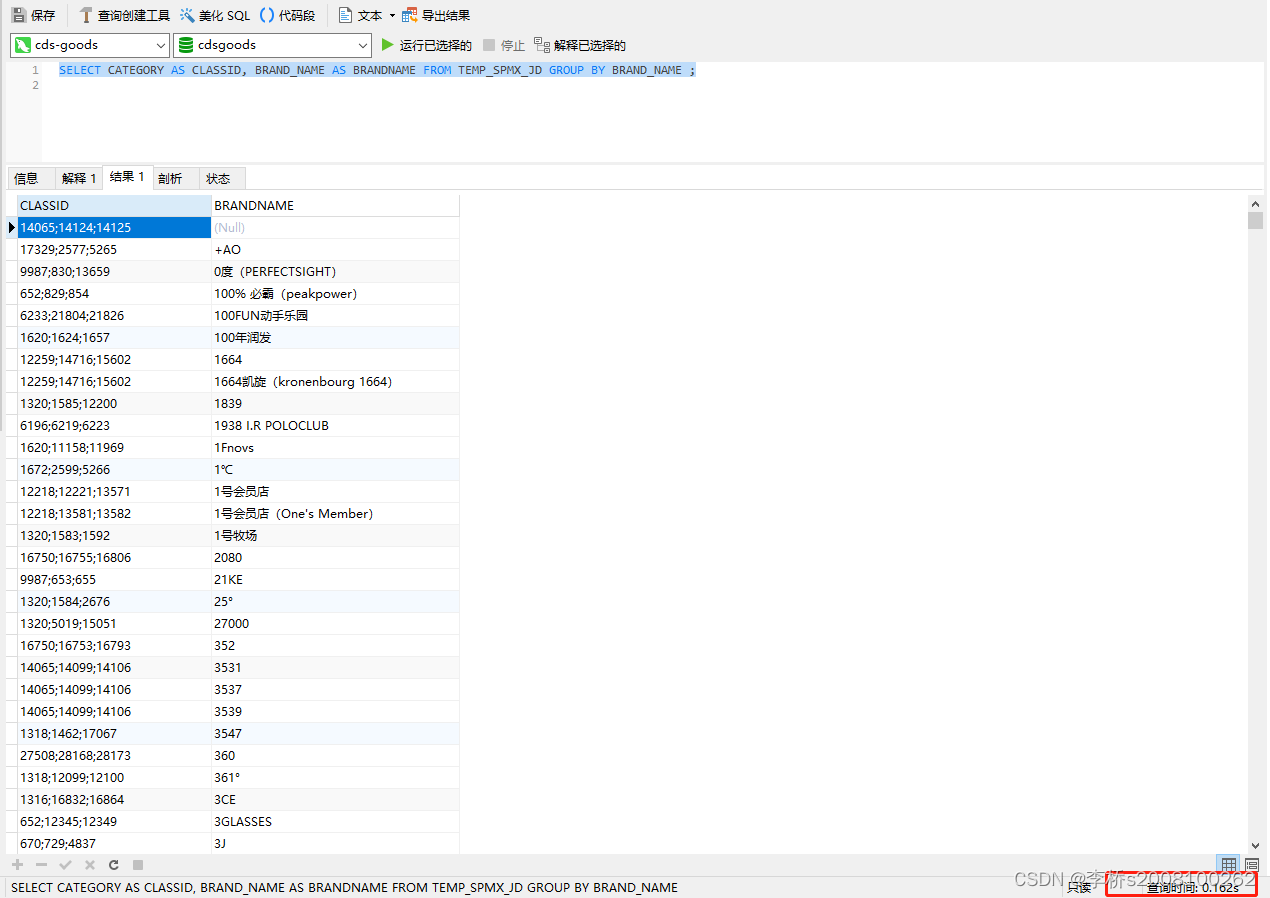Open the Query Builder (查询创建工具) tool

[x=124, y=15]
